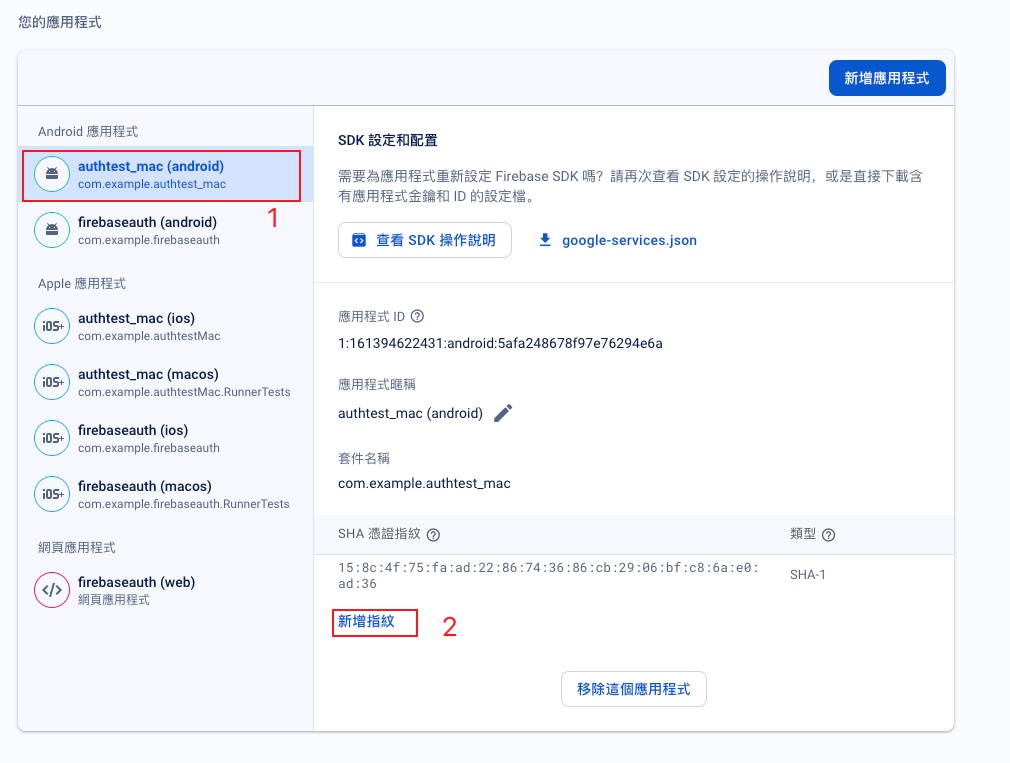Viewport: 1010px width, 763px height.
Task: Click the SHA-1 fingerprint value row
Action: click(x=548, y=575)
